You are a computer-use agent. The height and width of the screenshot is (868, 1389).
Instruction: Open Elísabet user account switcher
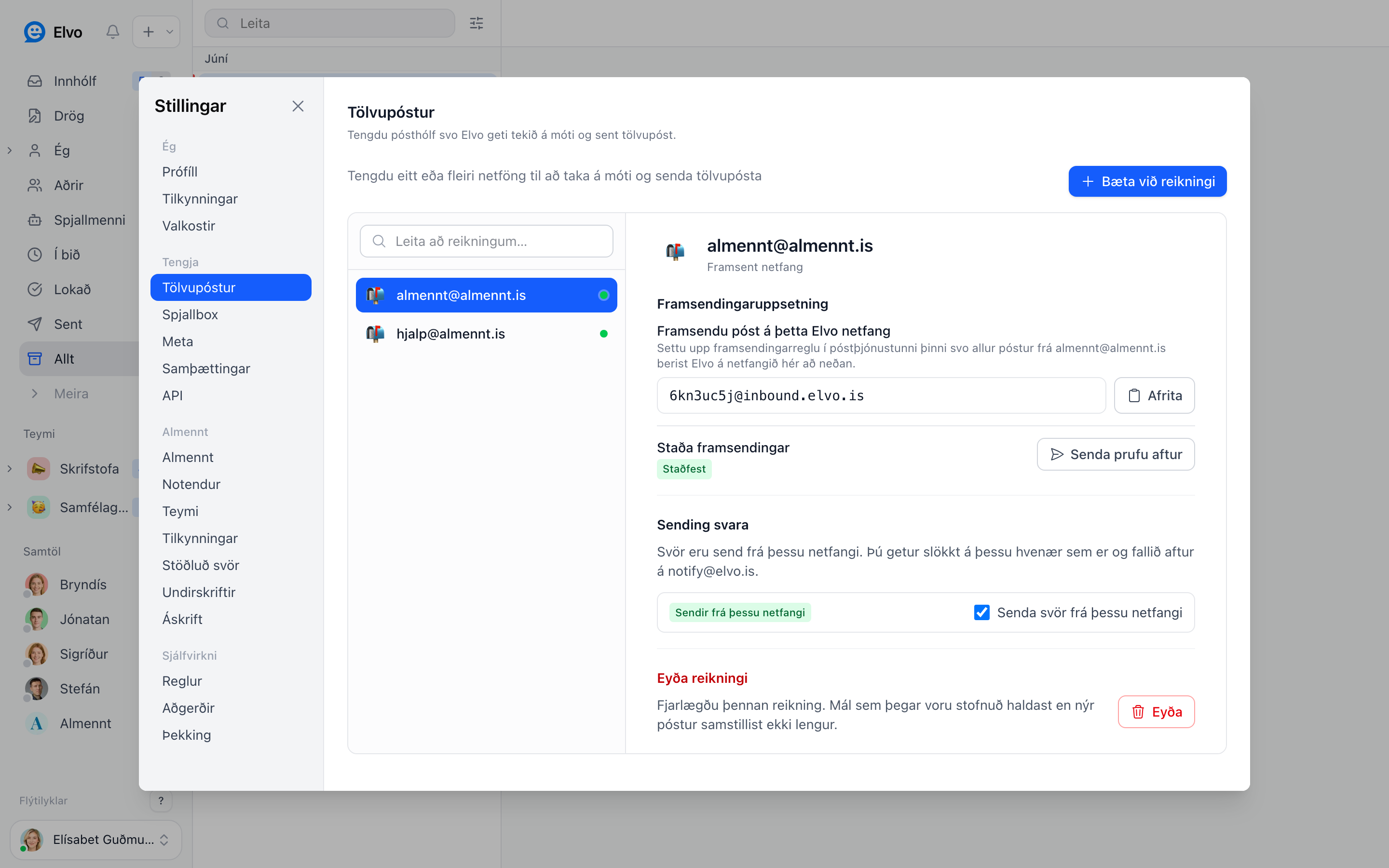click(96, 840)
